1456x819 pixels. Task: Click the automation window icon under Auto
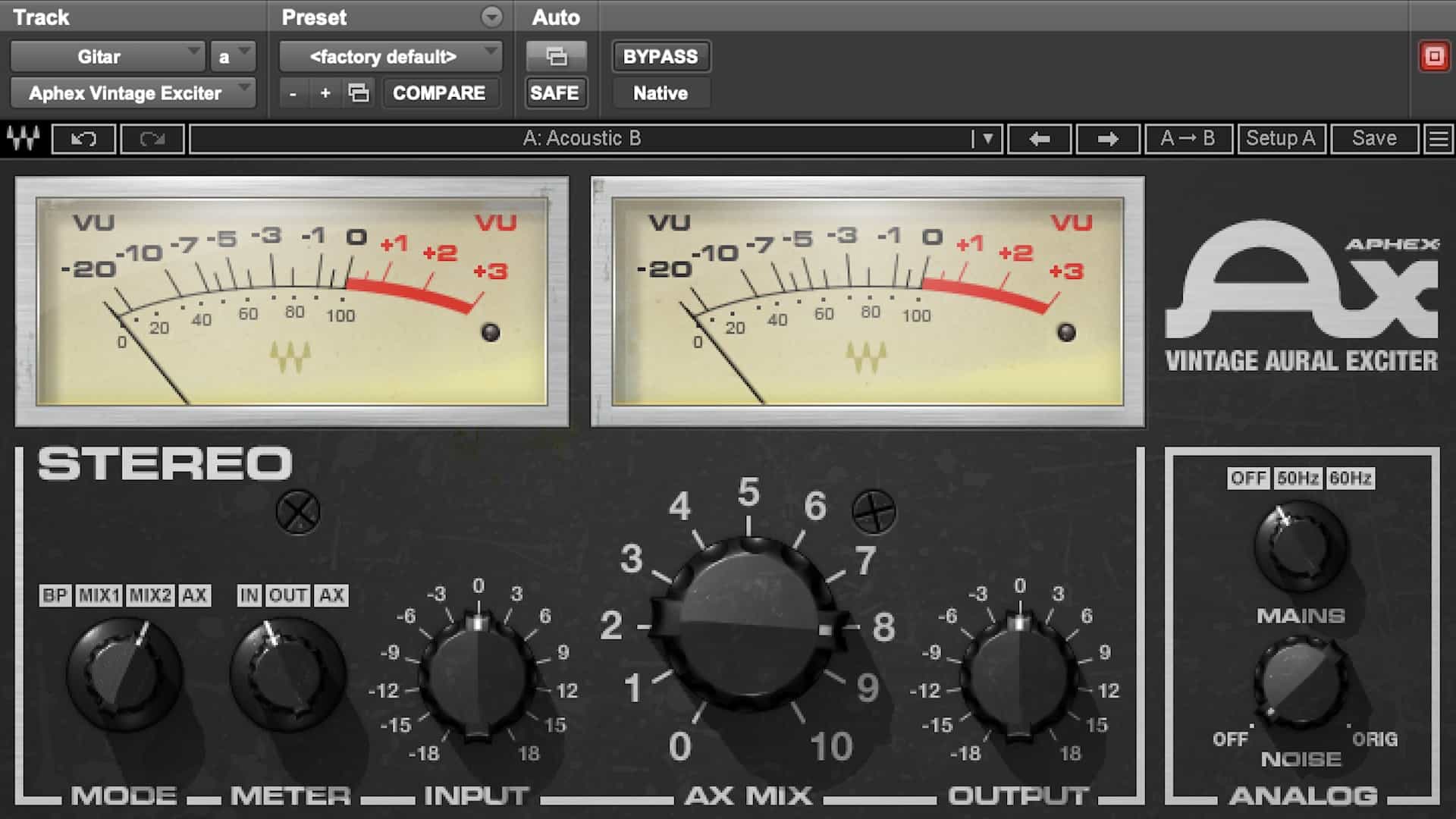coord(556,55)
